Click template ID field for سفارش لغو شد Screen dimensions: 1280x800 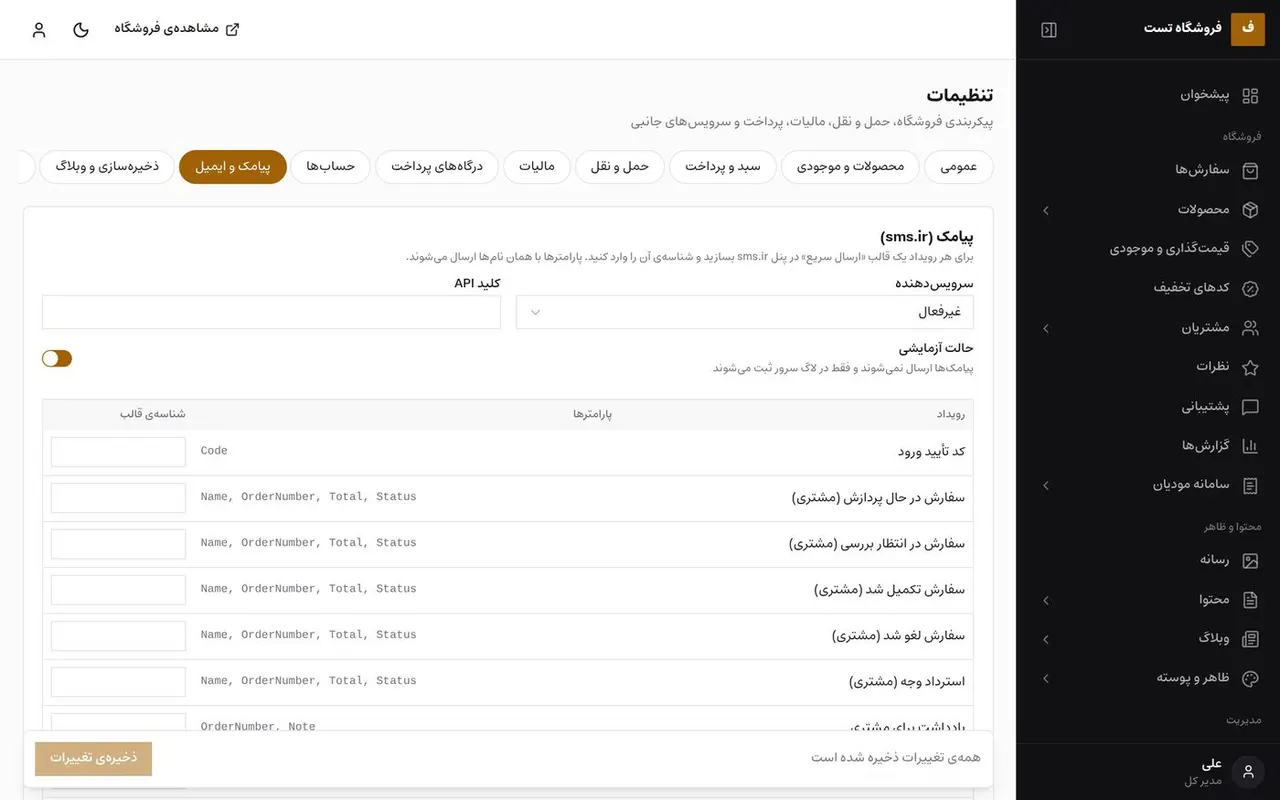pyautogui.click(x=118, y=636)
